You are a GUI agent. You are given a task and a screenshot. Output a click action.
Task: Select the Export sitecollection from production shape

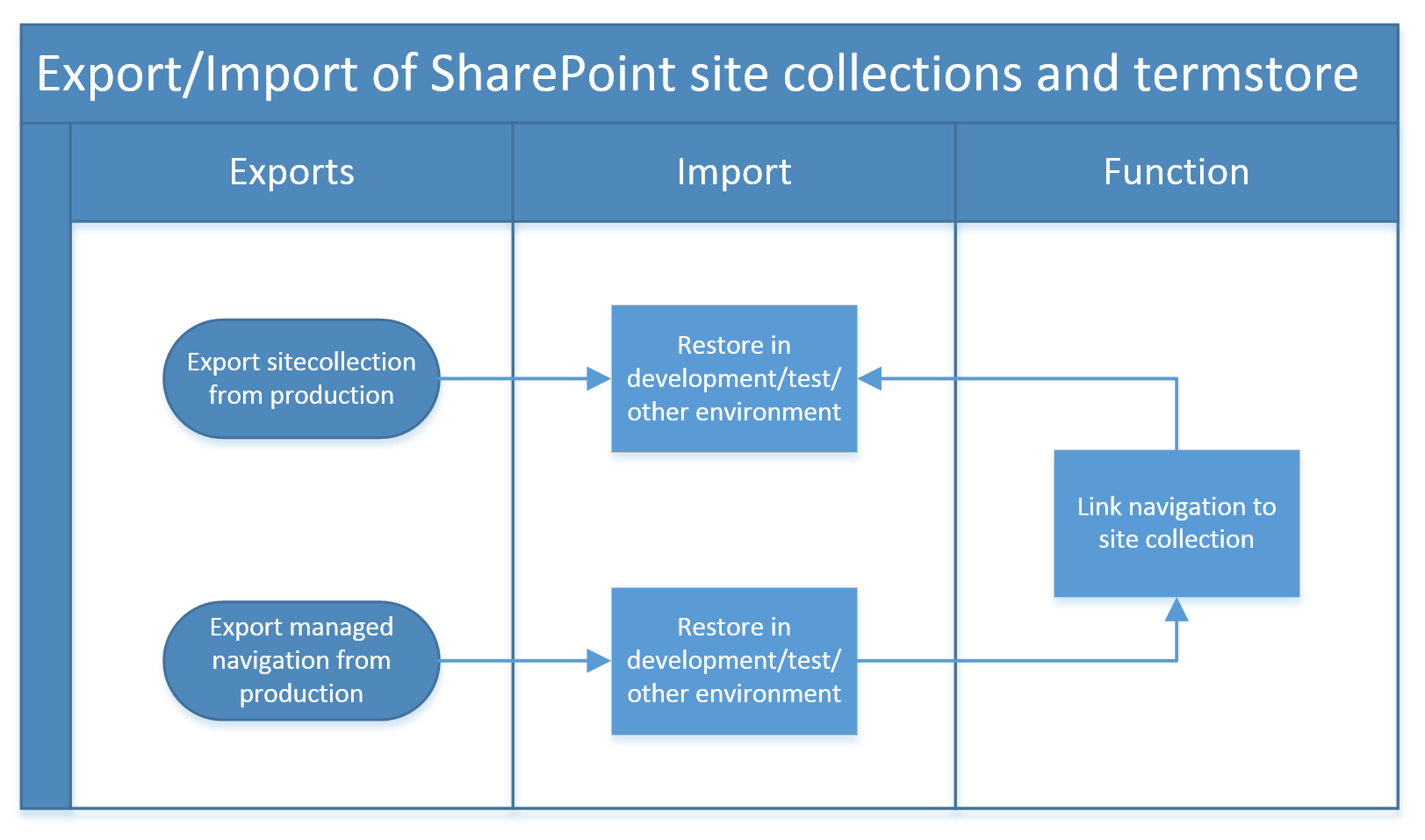point(301,378)
